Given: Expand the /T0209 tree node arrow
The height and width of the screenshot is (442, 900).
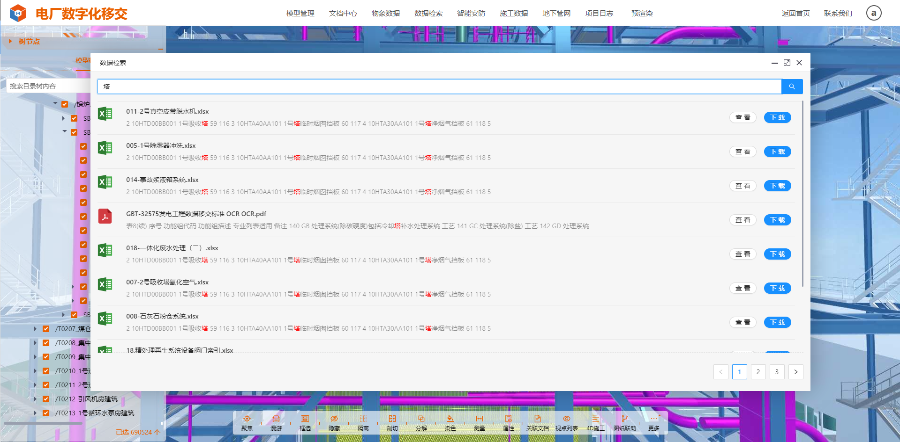Looking at the screenshot, I should (x=35, y=356).
